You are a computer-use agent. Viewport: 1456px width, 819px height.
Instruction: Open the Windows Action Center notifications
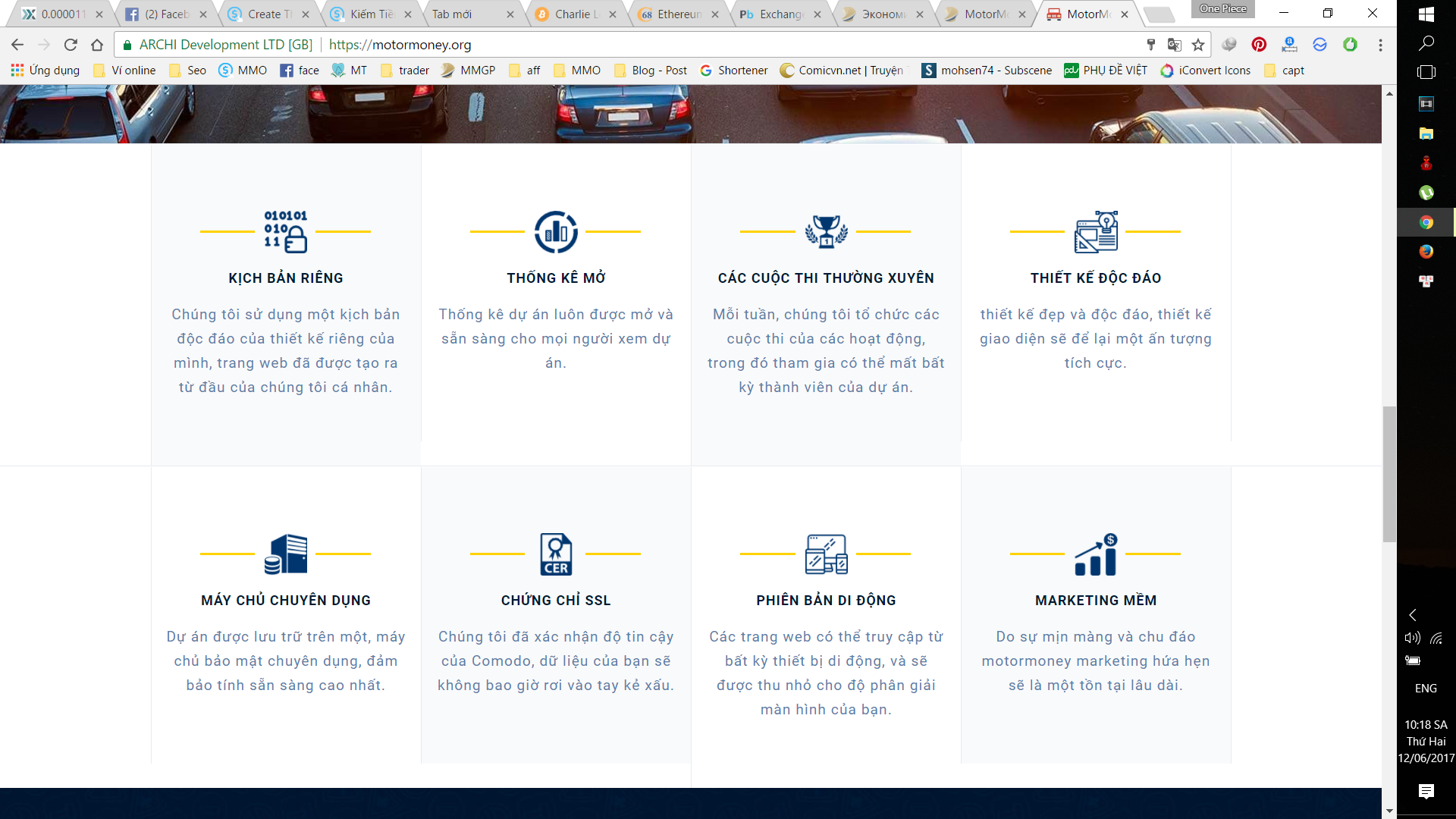(1426, 792)
